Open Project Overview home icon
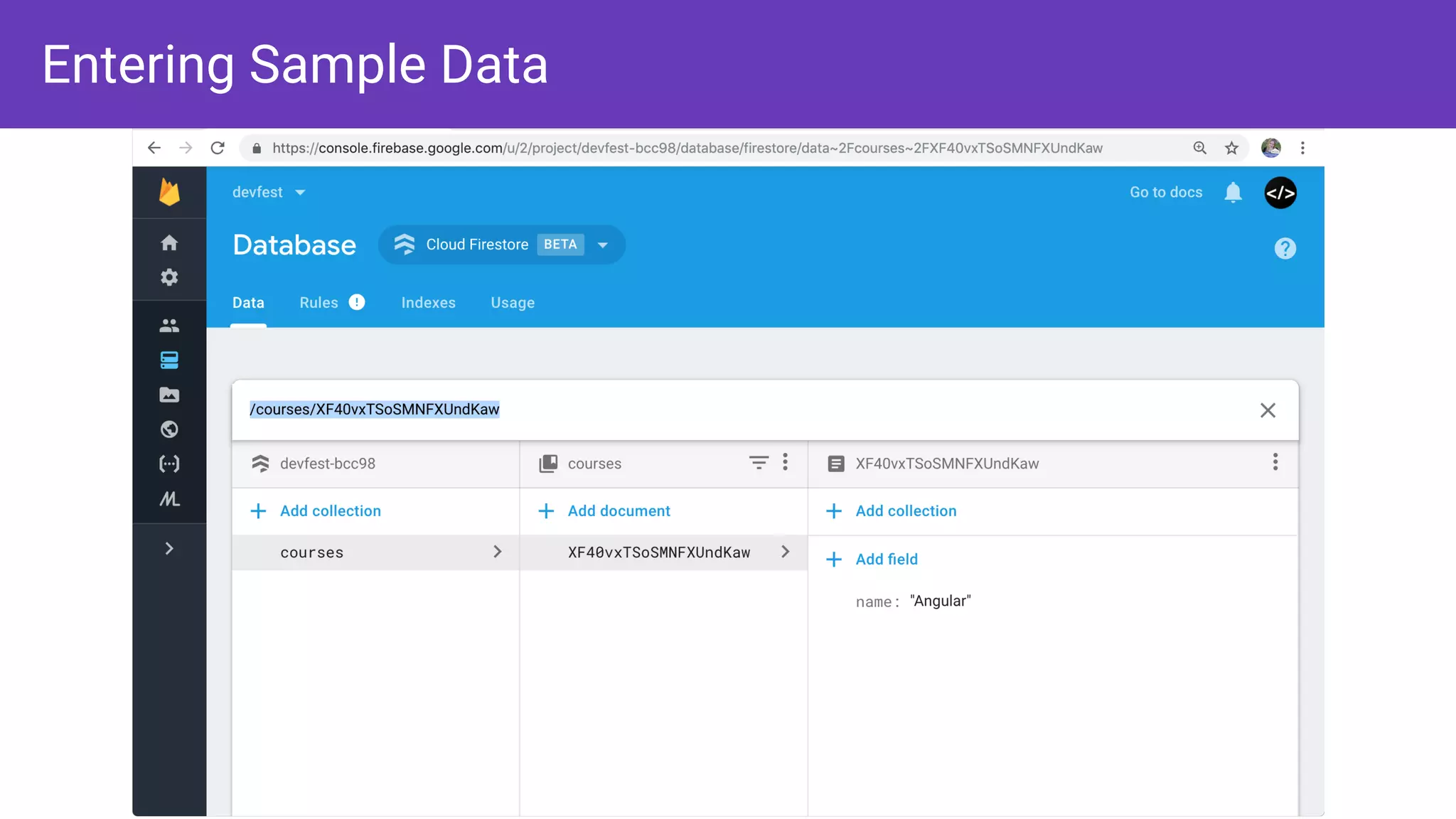 coord(169,242)
